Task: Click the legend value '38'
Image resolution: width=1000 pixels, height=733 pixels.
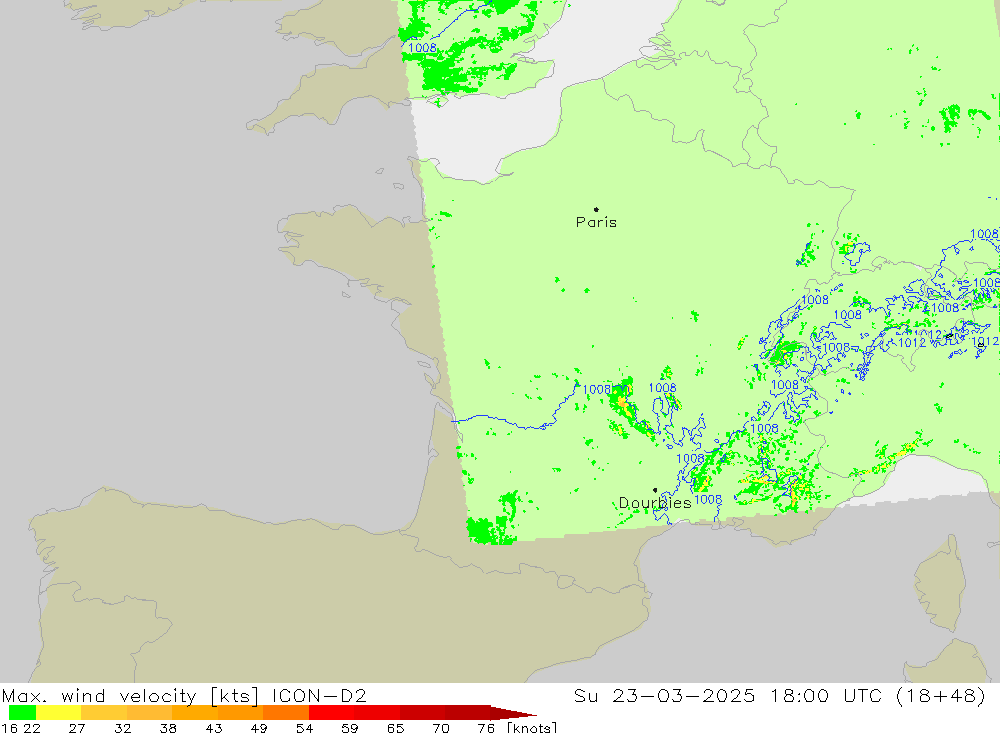Action: [x=168, y=727]
